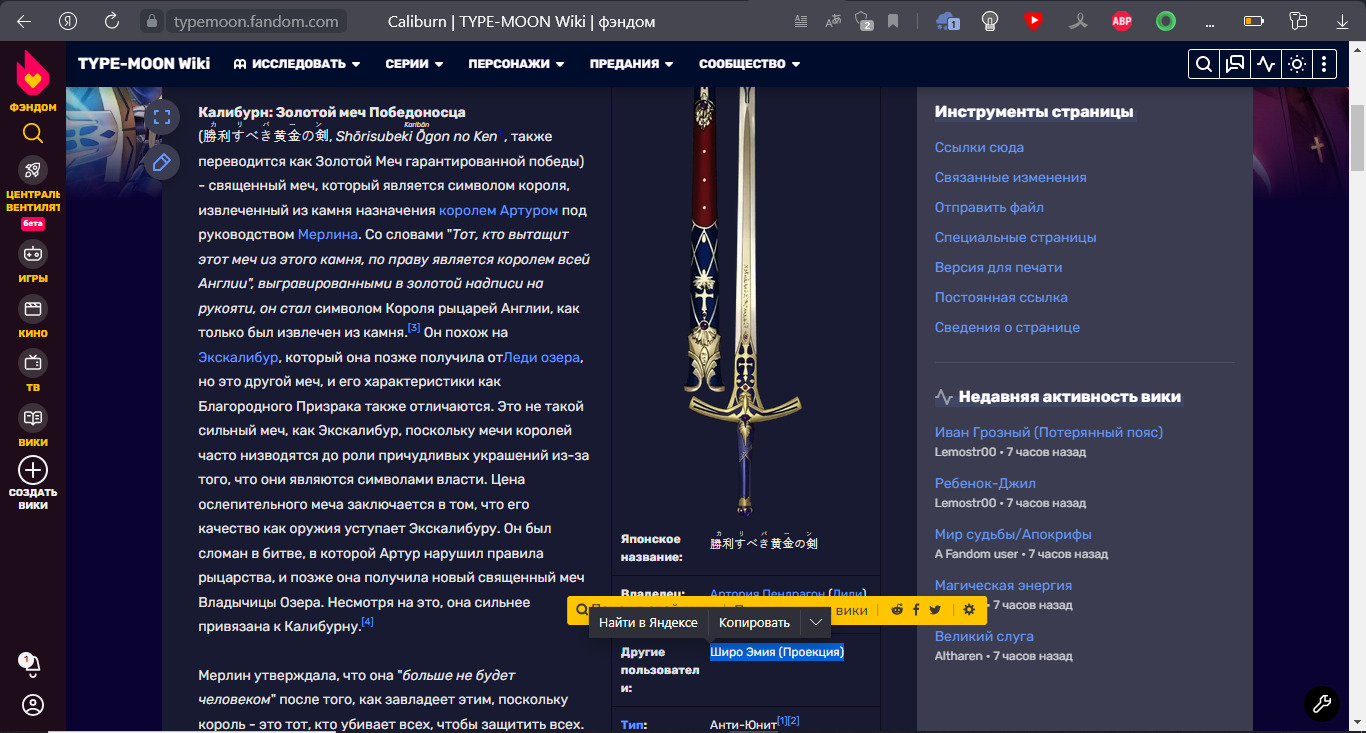
Task: Open the wiki search magnifier in header
Action: pyautogui.click(x=1204, y=64)
